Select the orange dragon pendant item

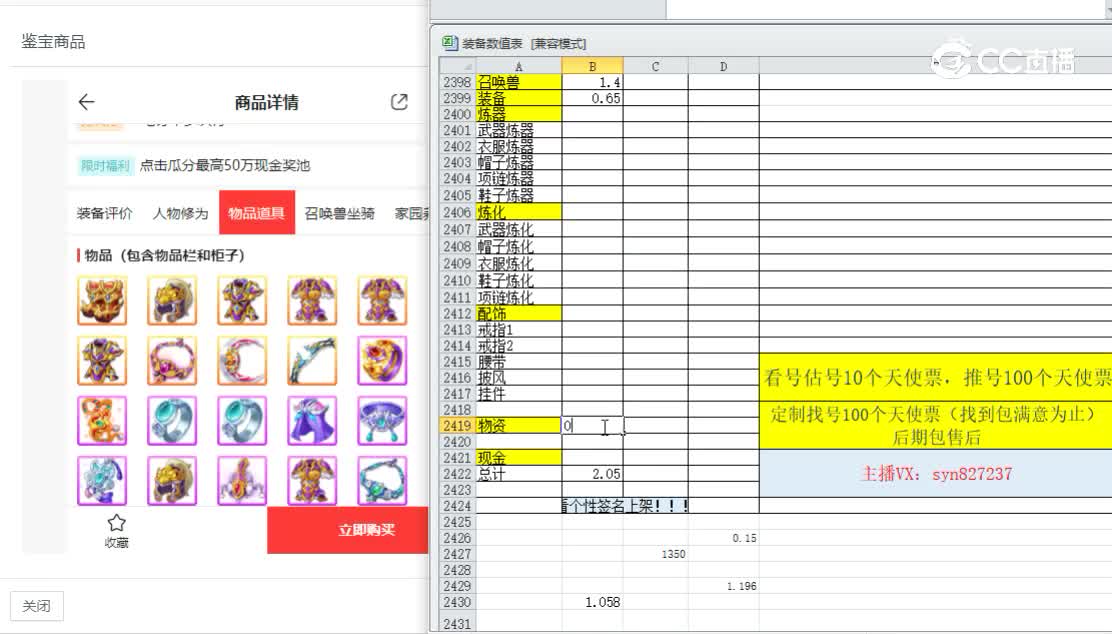(102, 421)
